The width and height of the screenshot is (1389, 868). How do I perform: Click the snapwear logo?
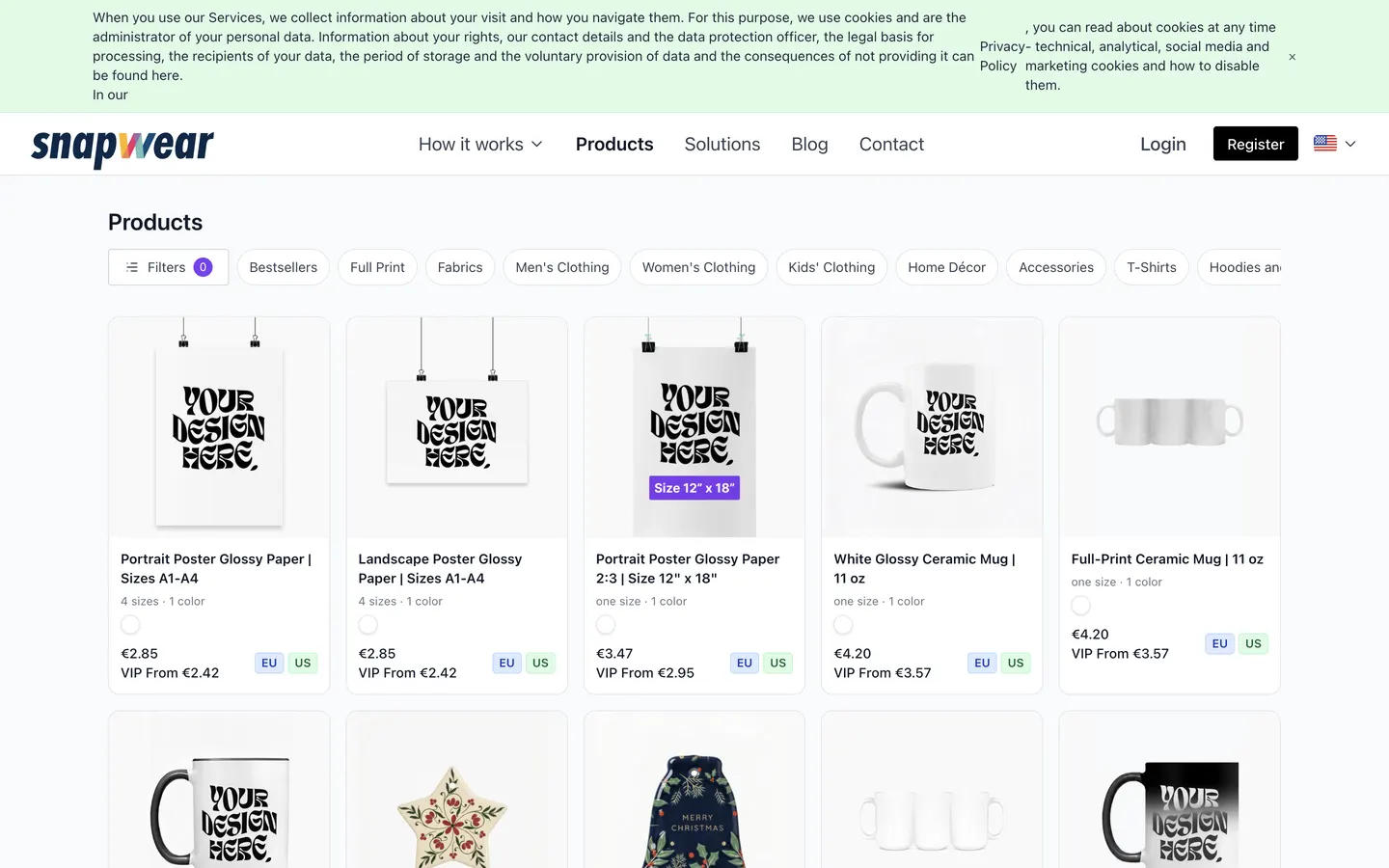coord(123,147)
